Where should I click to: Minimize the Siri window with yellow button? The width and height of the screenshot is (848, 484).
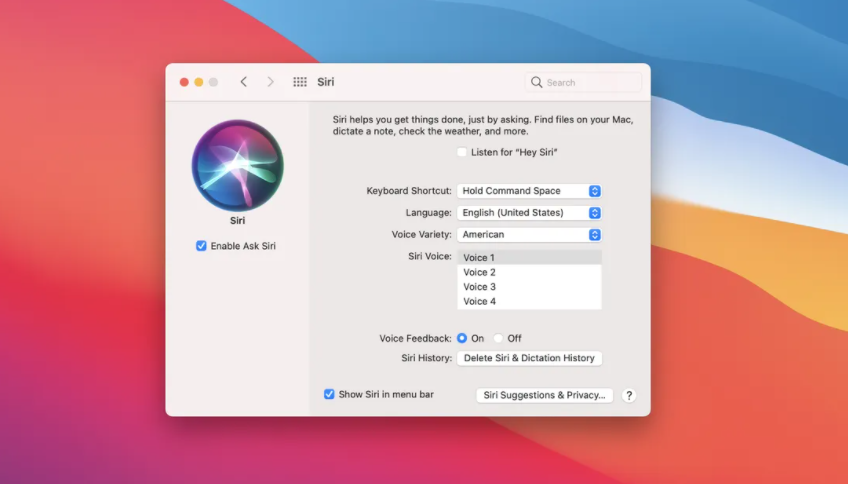198,82
